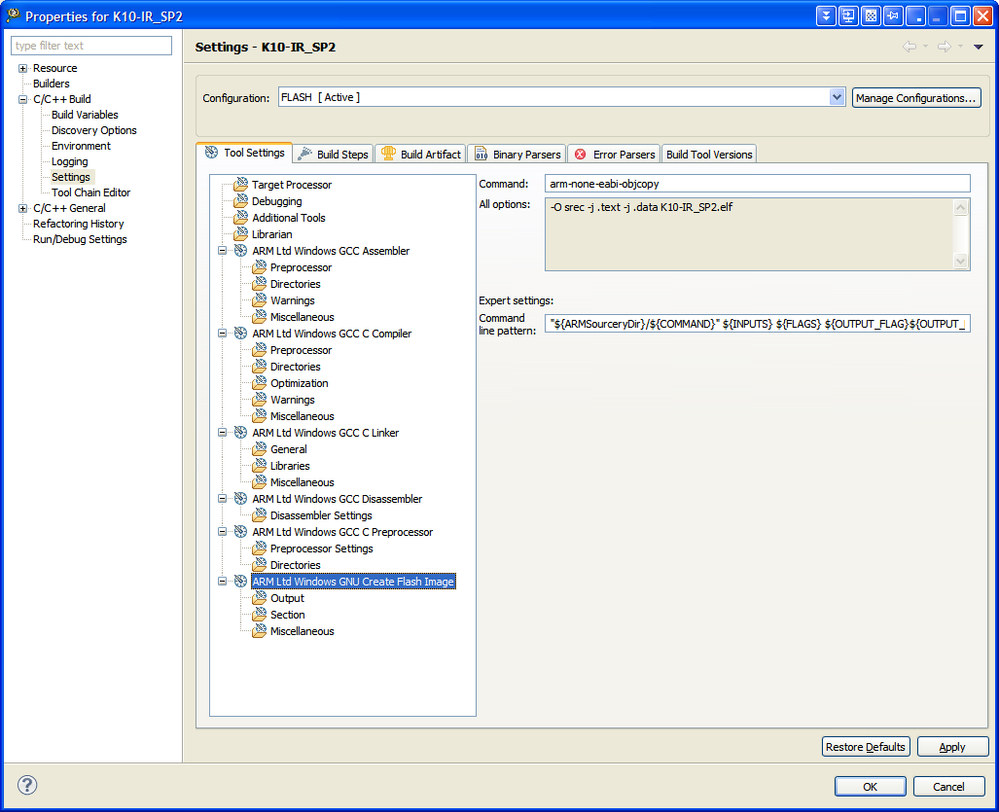Image resolution: width=999 pixels, height=812 pixels.
Task: Click the GCC C Linker tool icon
Action: [240, 433]
